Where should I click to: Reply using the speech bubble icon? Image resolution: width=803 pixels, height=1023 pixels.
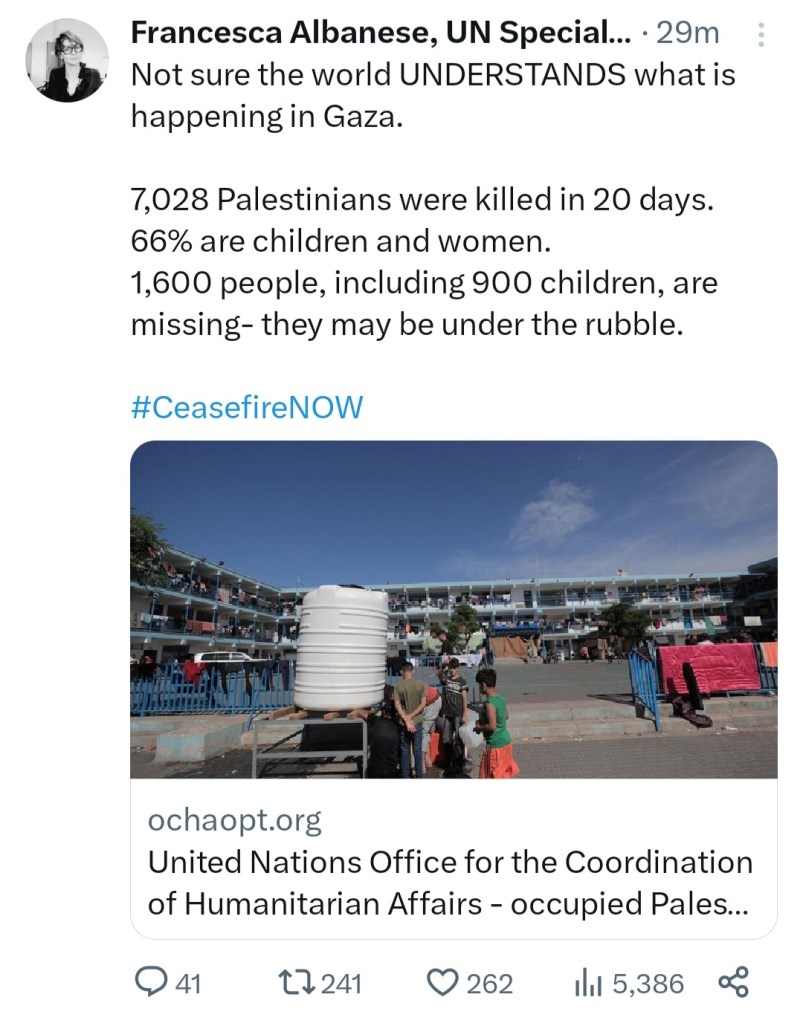[153, 984]
